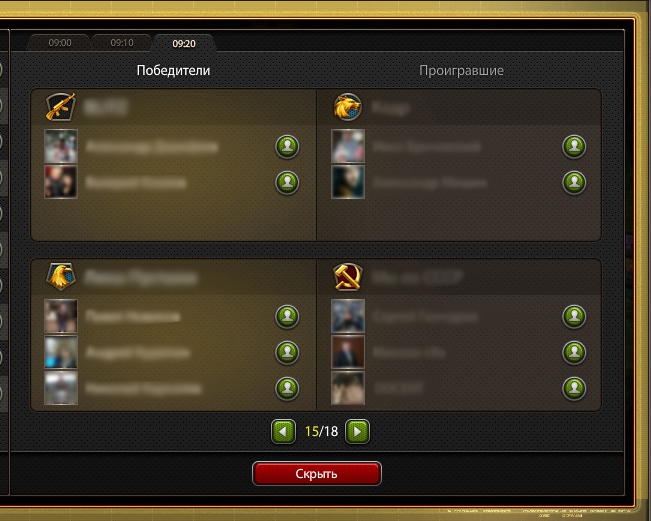The image size is (651, 521).
Task: Click the golden AK-47 rifle clan emblem
Action: pyautogui.click(x=61, y=107)
